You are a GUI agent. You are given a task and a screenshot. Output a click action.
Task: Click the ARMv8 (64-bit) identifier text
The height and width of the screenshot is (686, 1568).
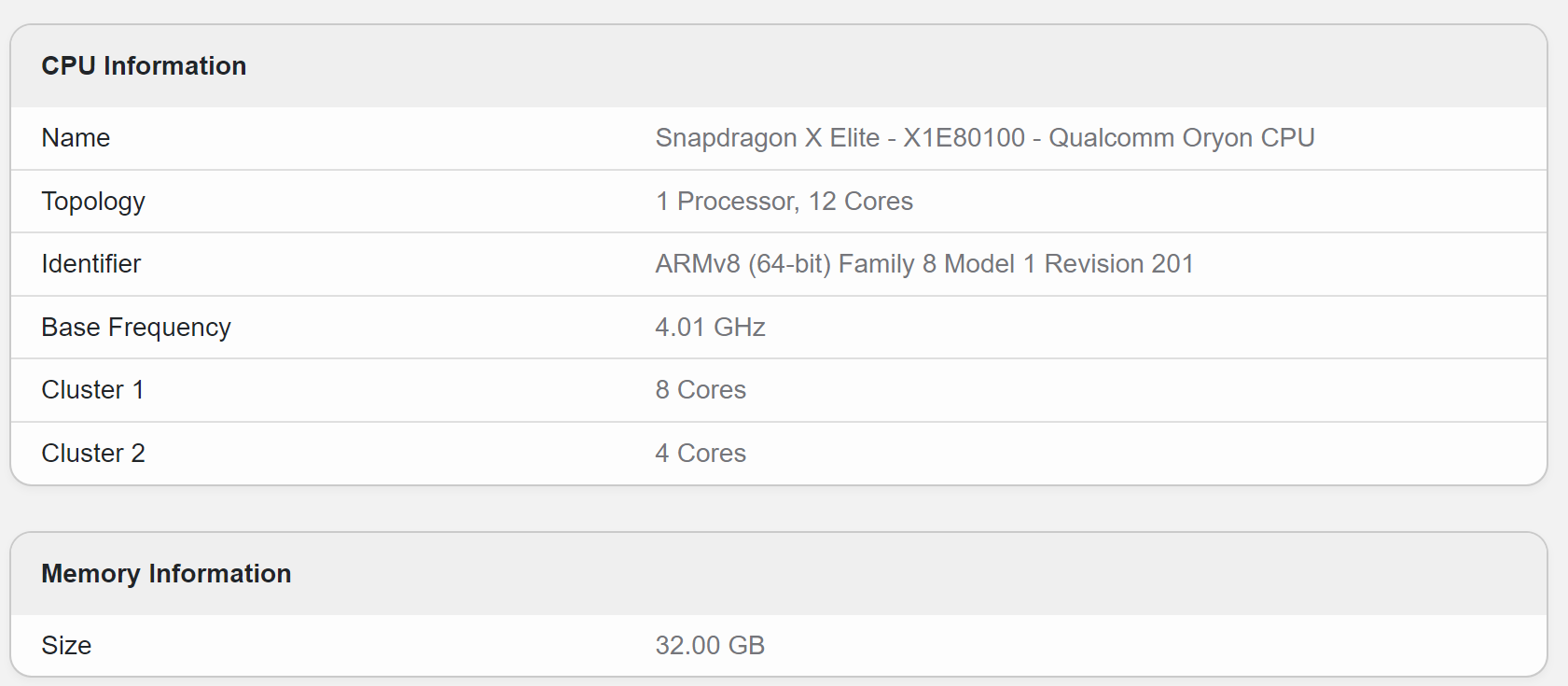coord(742,264)
